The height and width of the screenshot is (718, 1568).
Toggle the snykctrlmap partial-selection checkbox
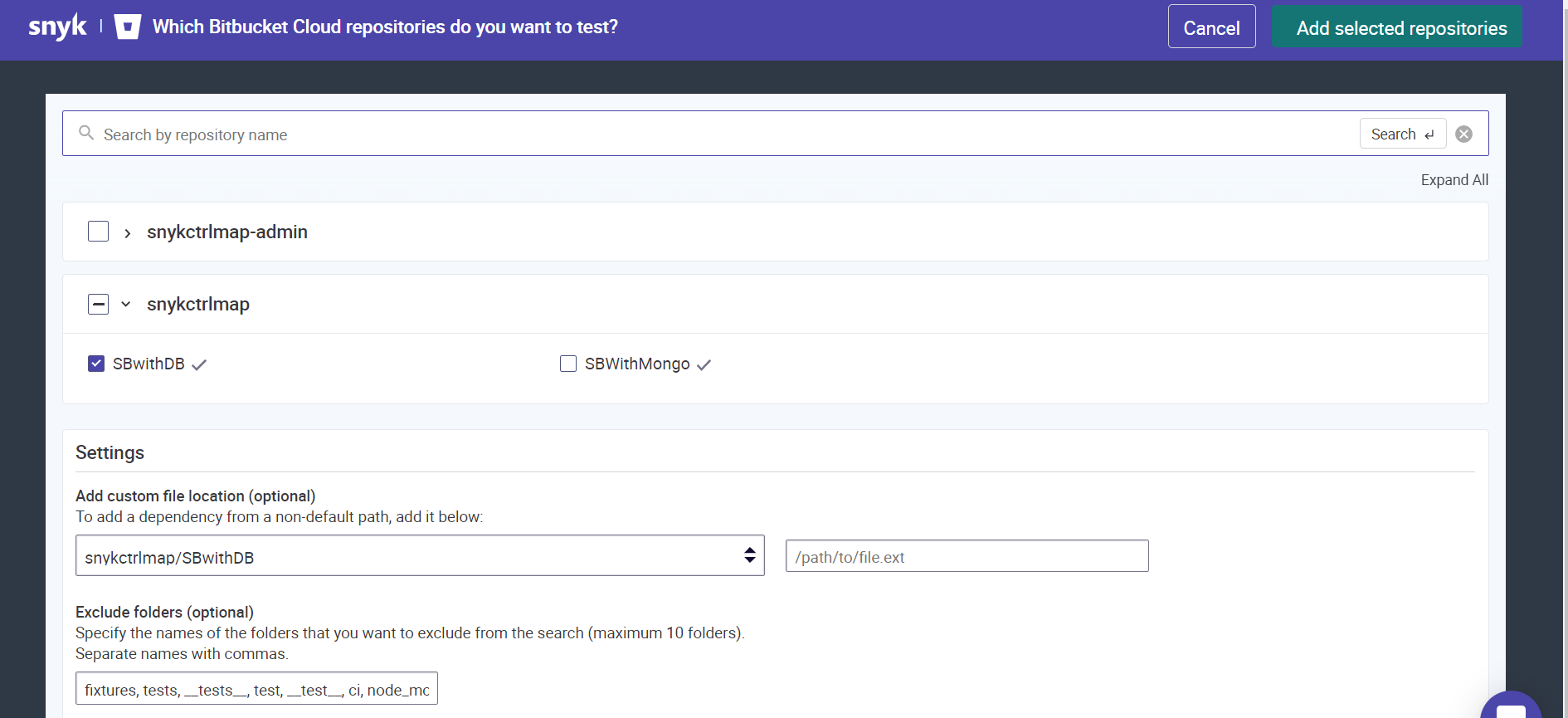(99, 304)
